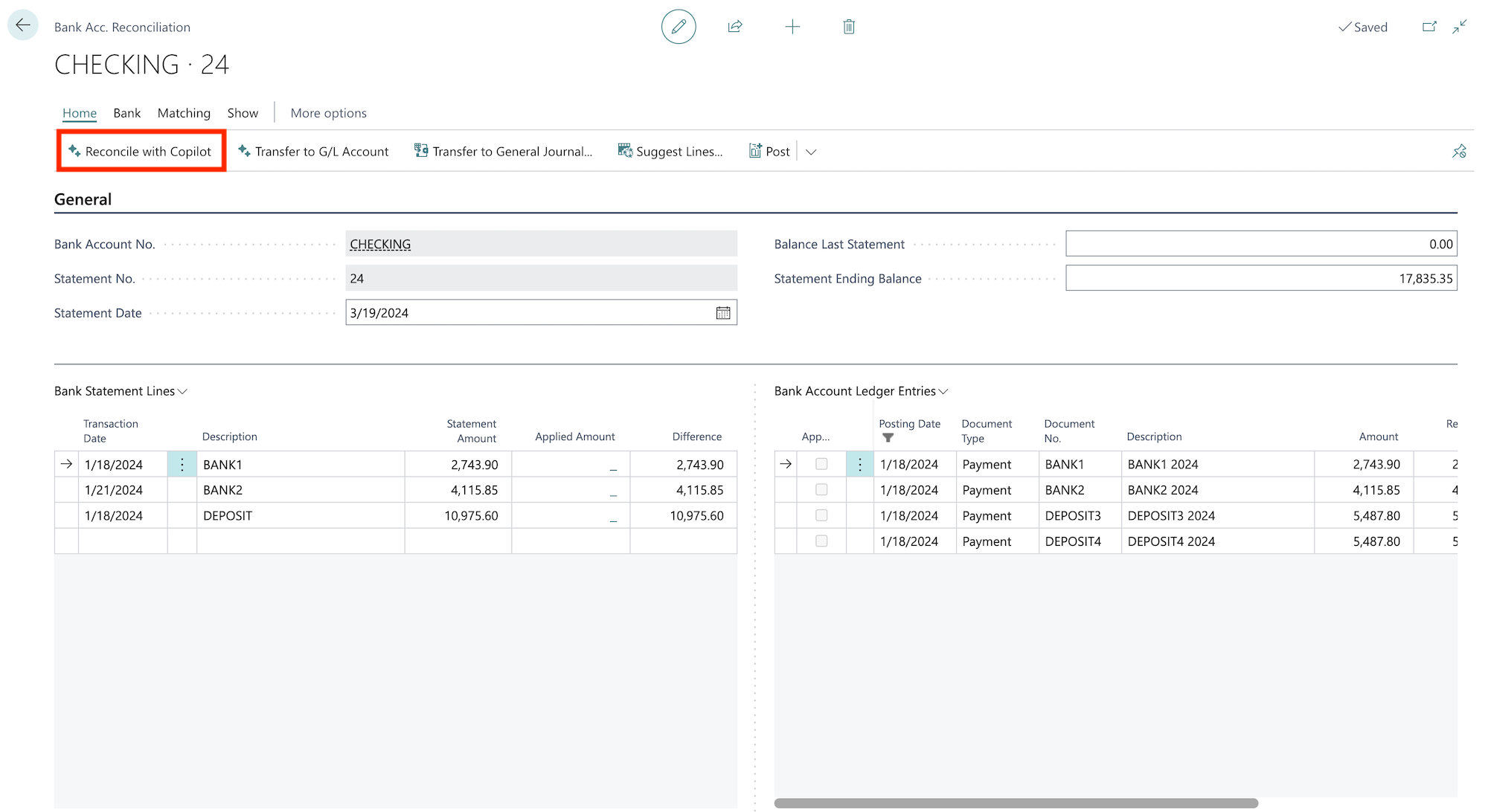Viewport: 1488px width, 812px height.
Task: Click the plus new record icon
Action: point(792,27)
